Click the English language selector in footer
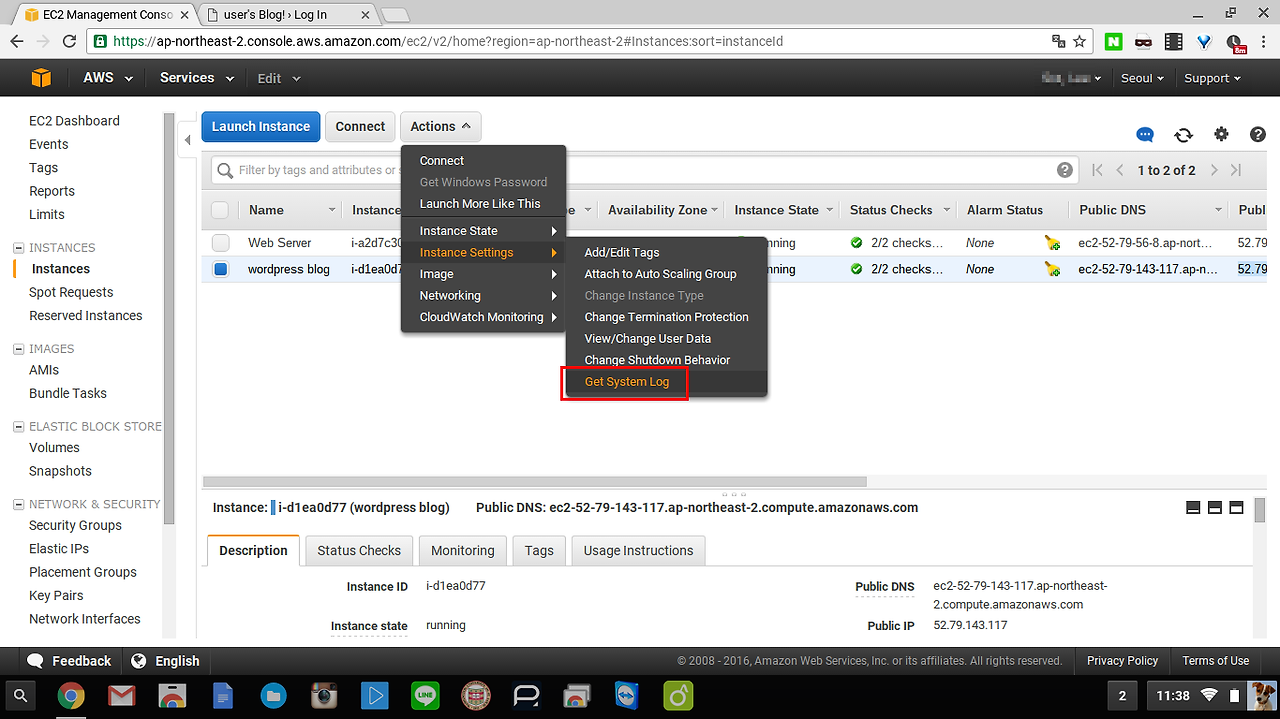This screenshot has height=719, width=1280. point(166,661)
